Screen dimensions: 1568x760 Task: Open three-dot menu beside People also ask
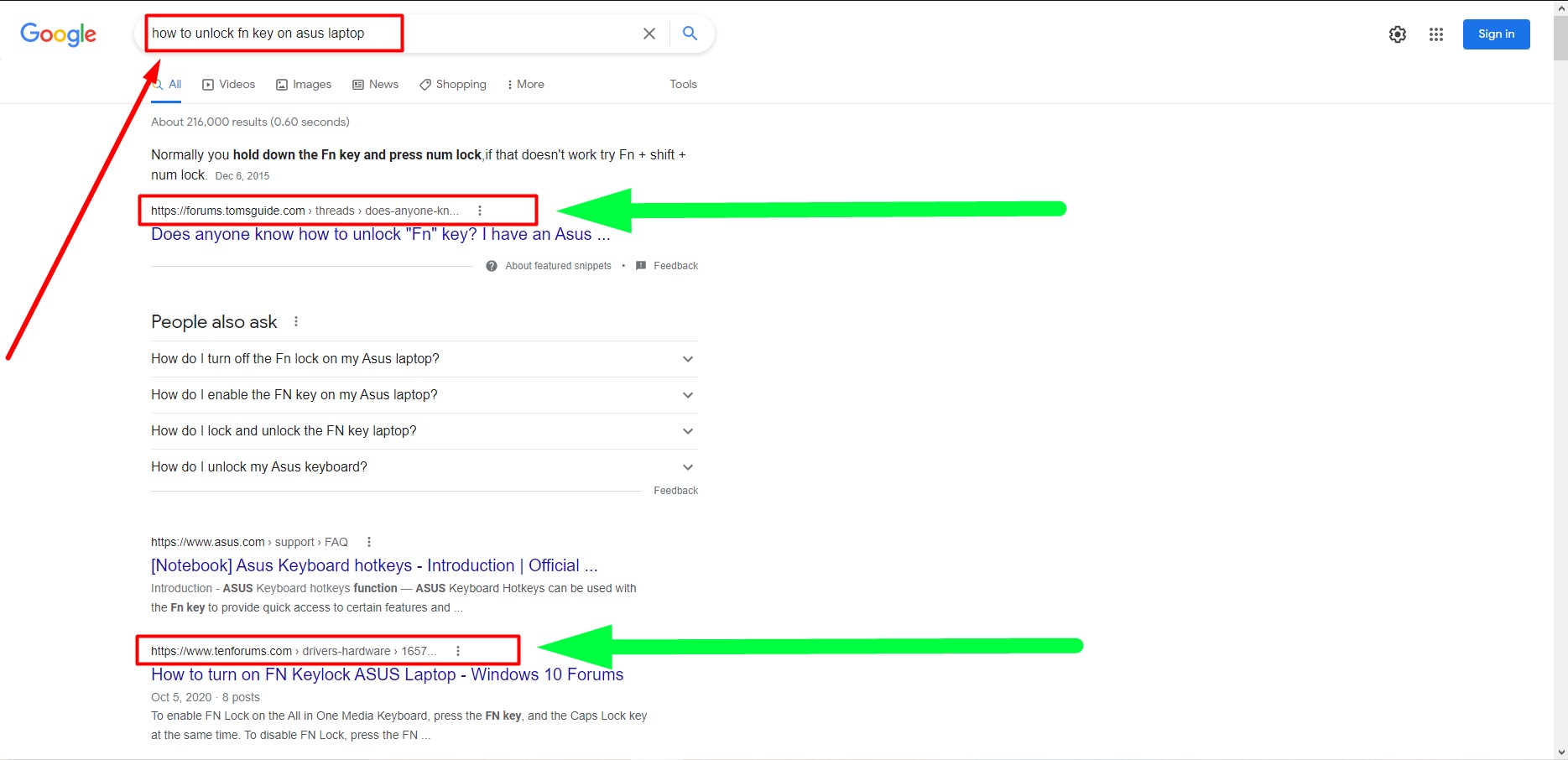(x=296, y=321)
